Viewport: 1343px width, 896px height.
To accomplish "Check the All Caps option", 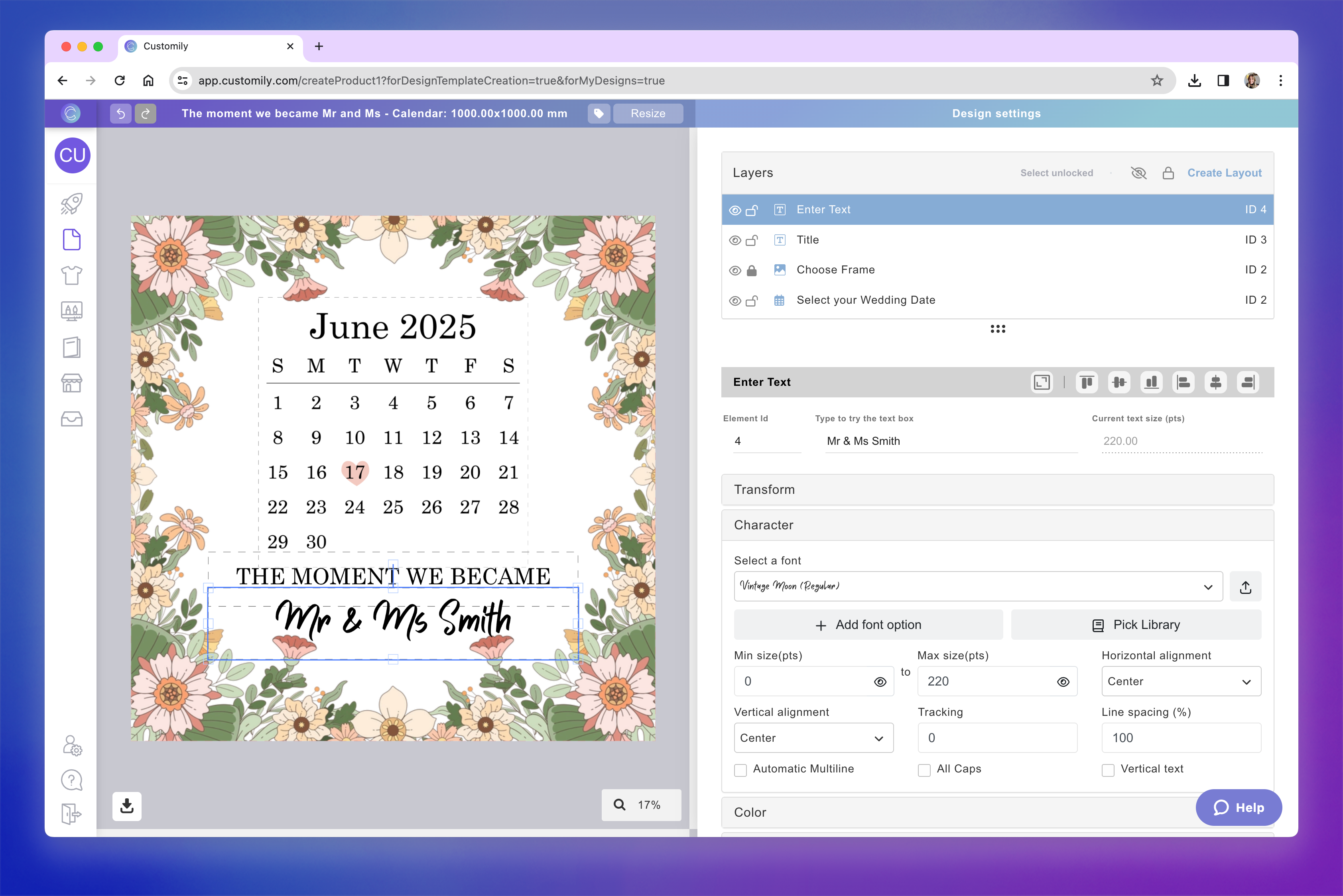I will coord(924,770).
